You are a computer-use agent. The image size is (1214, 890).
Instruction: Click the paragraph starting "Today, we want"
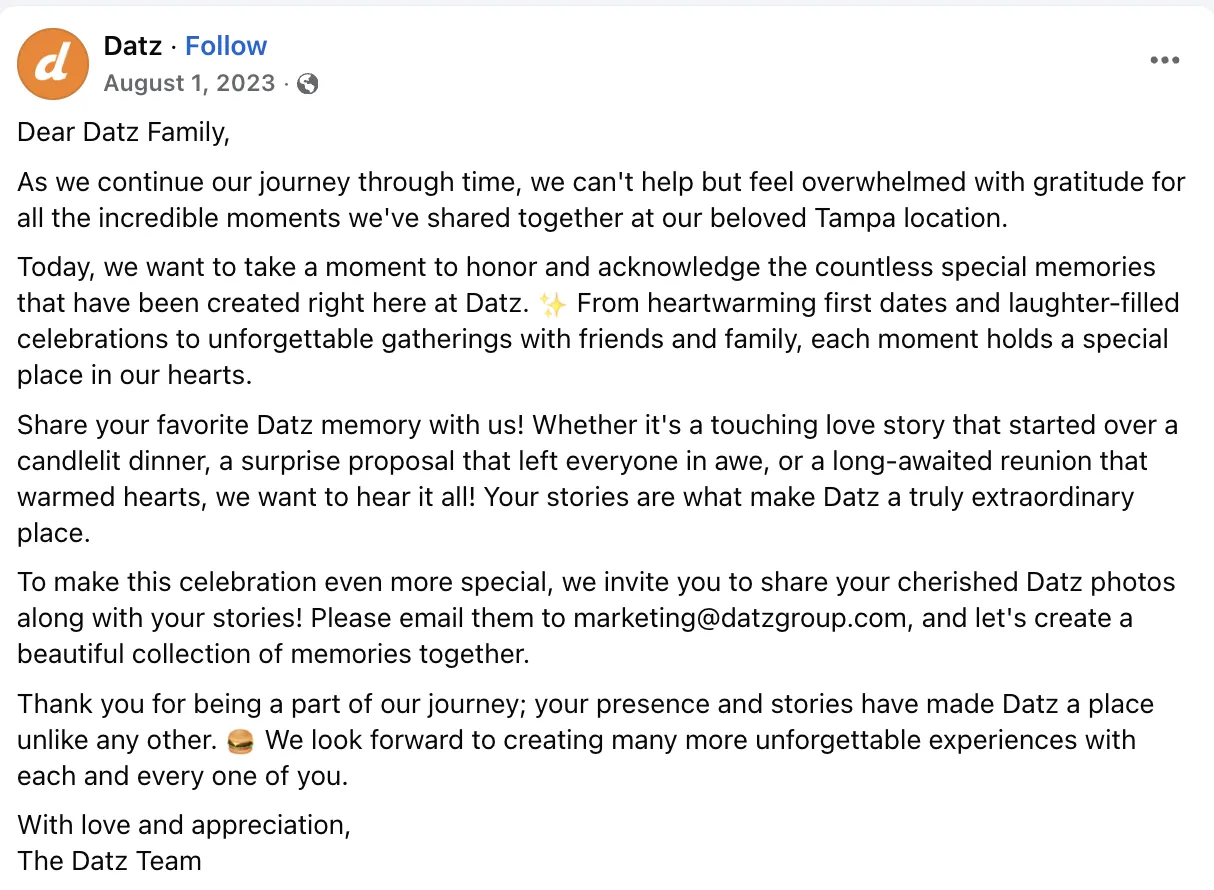coord(590,321)
